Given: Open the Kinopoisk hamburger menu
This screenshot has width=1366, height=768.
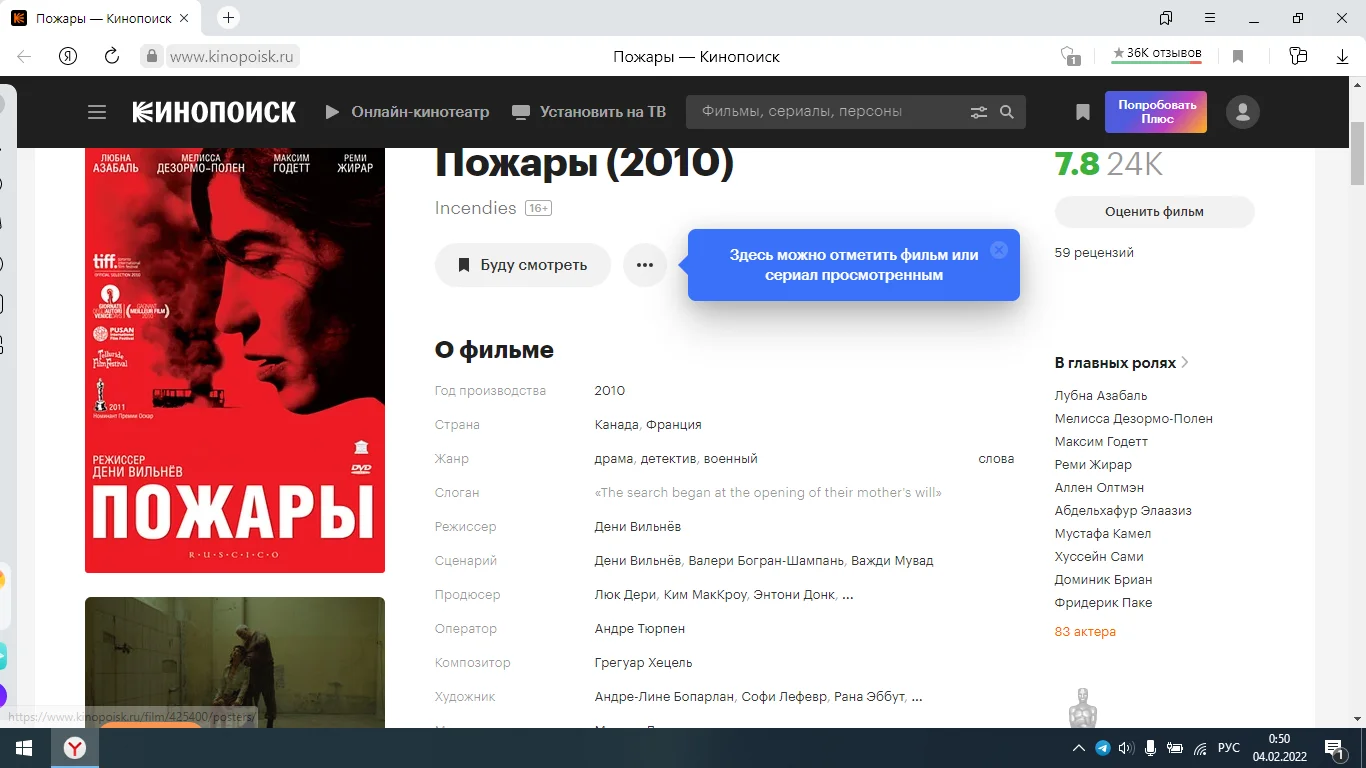Looking at the screenshot, I should point(97,112).
